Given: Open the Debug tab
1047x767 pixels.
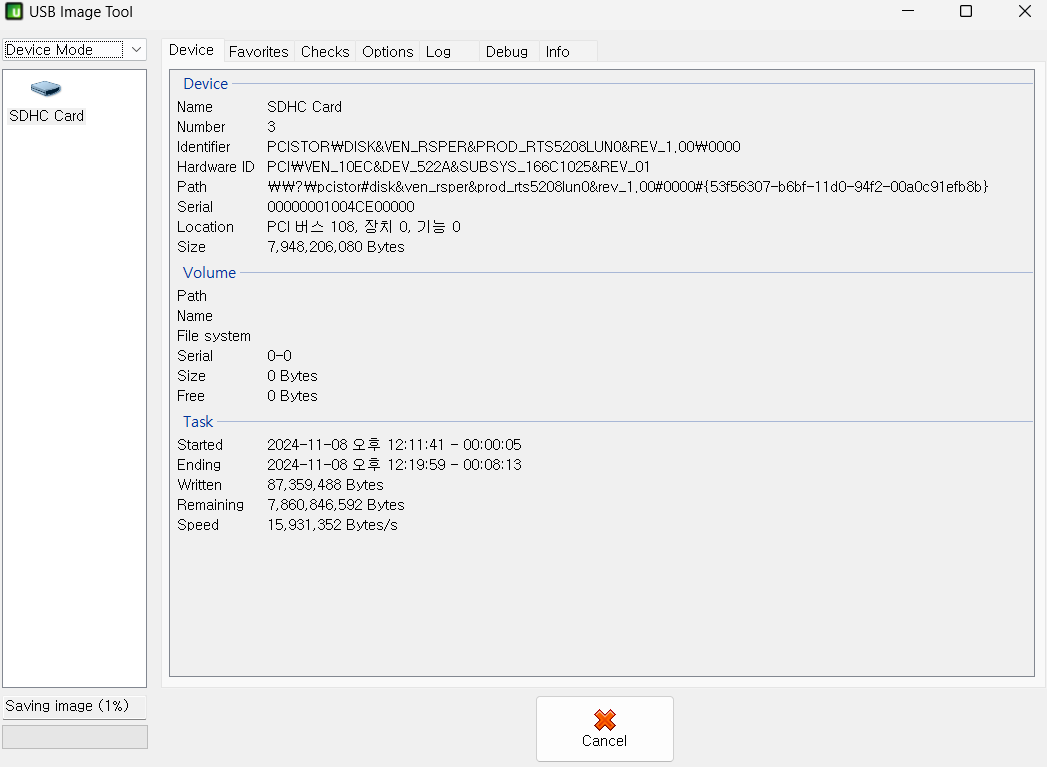Looking at the screenshot, I should (507, 51).
